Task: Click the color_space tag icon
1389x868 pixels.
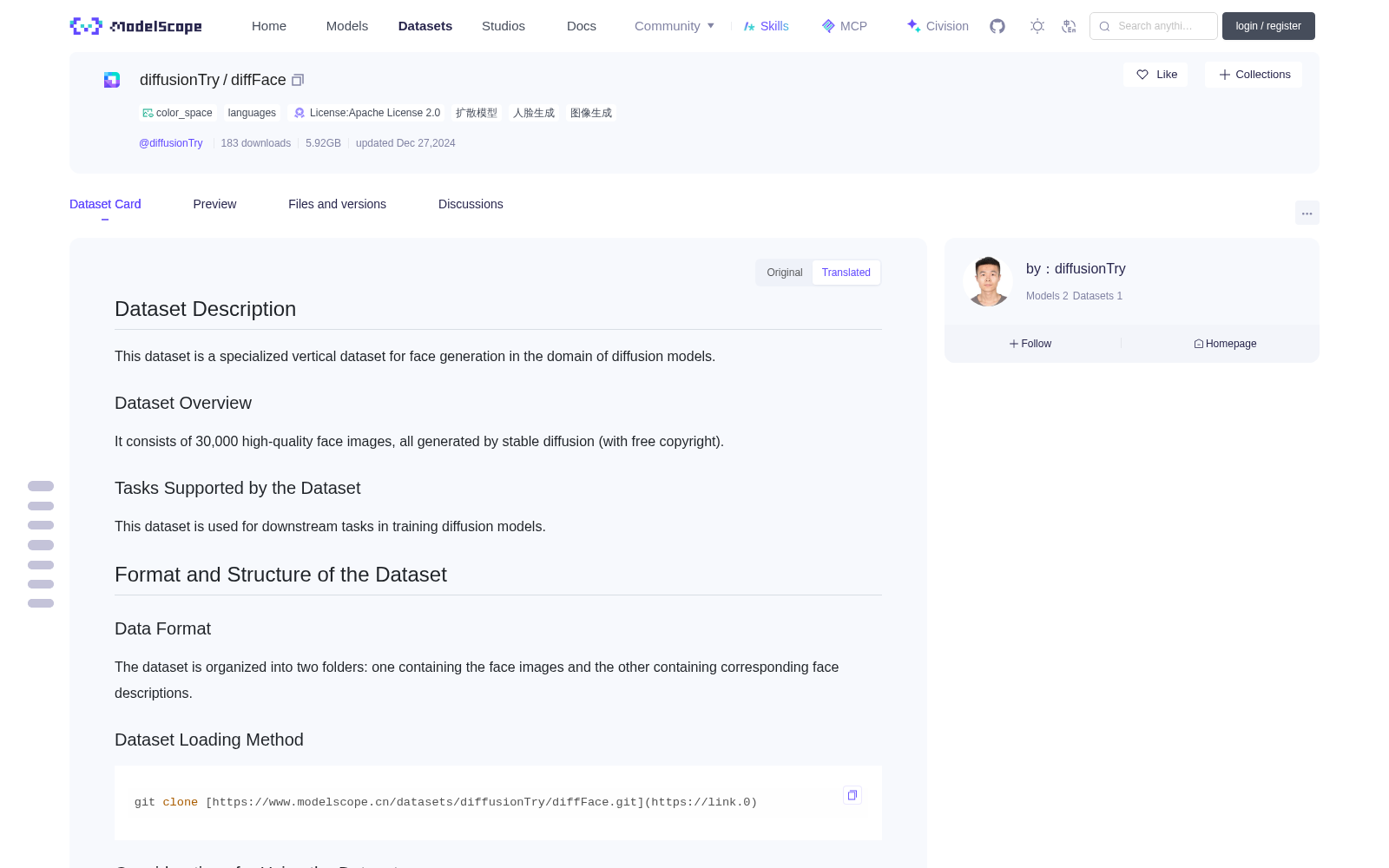Action: pos(148,113)
